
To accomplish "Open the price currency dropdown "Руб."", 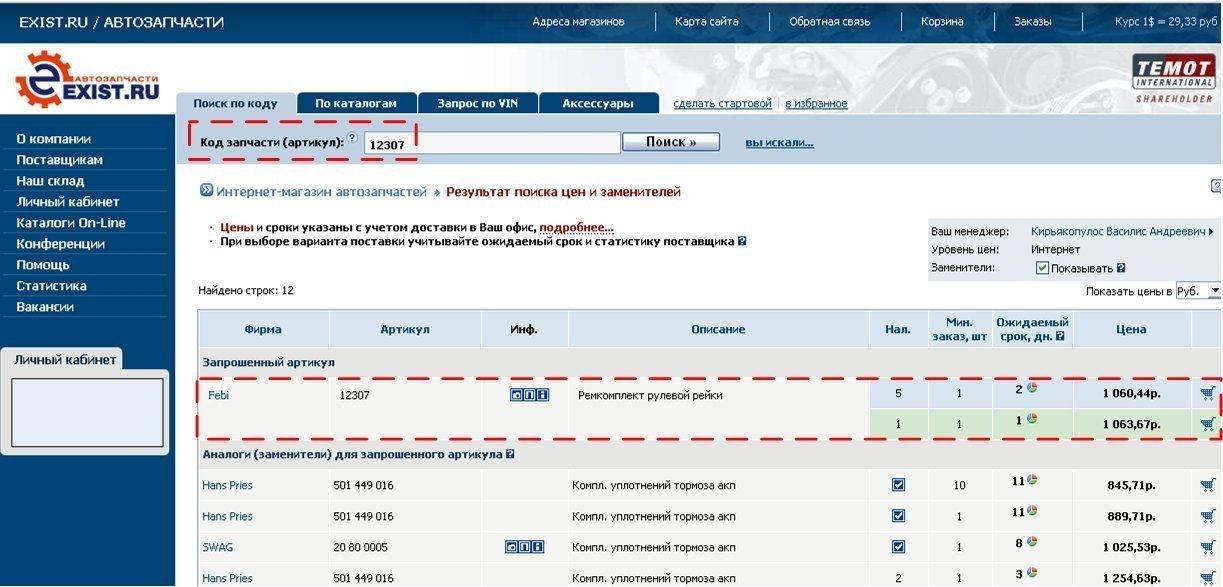I will 1198,291.
